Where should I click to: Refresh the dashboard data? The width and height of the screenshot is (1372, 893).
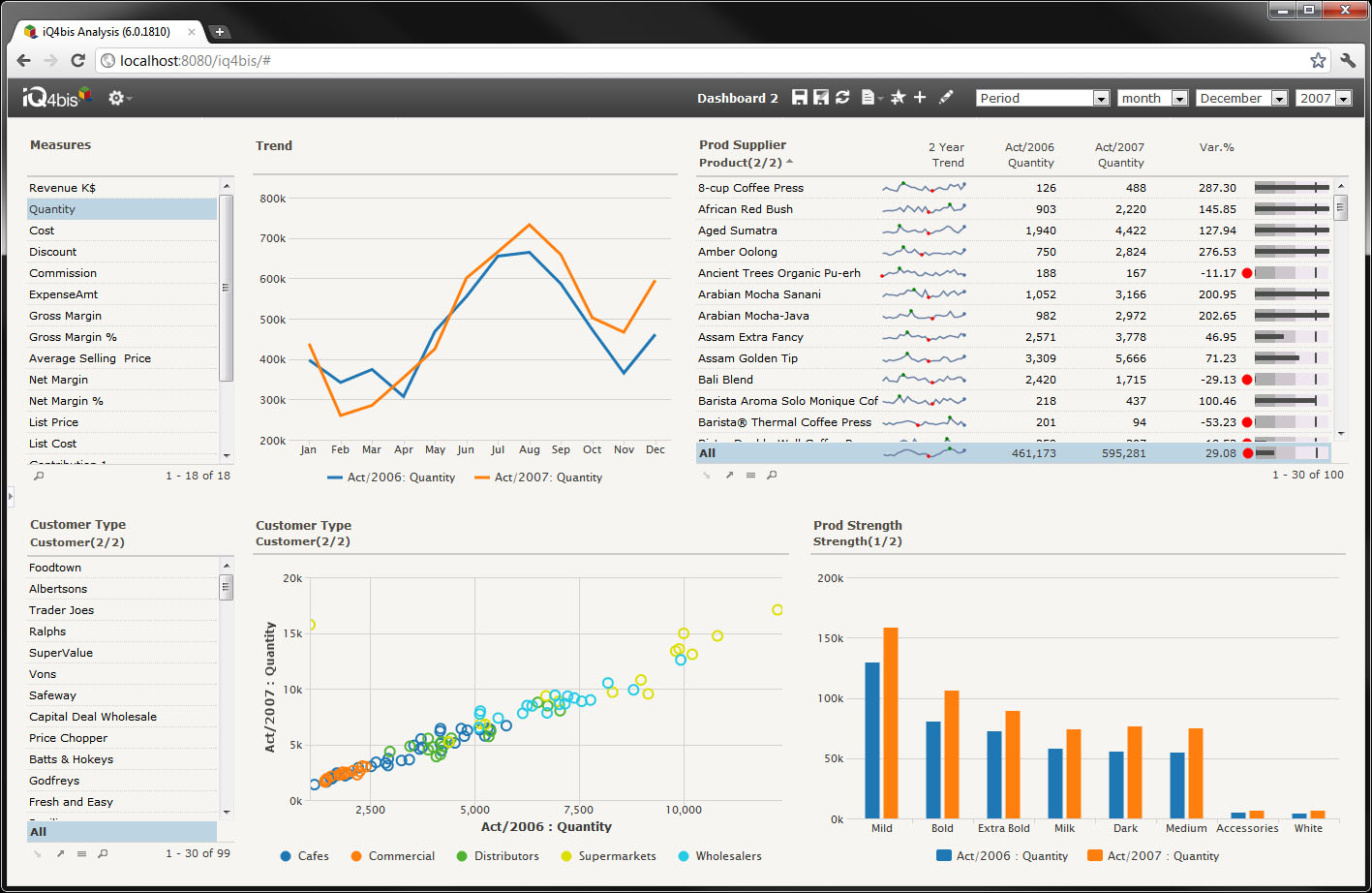[x=842, y=98]
